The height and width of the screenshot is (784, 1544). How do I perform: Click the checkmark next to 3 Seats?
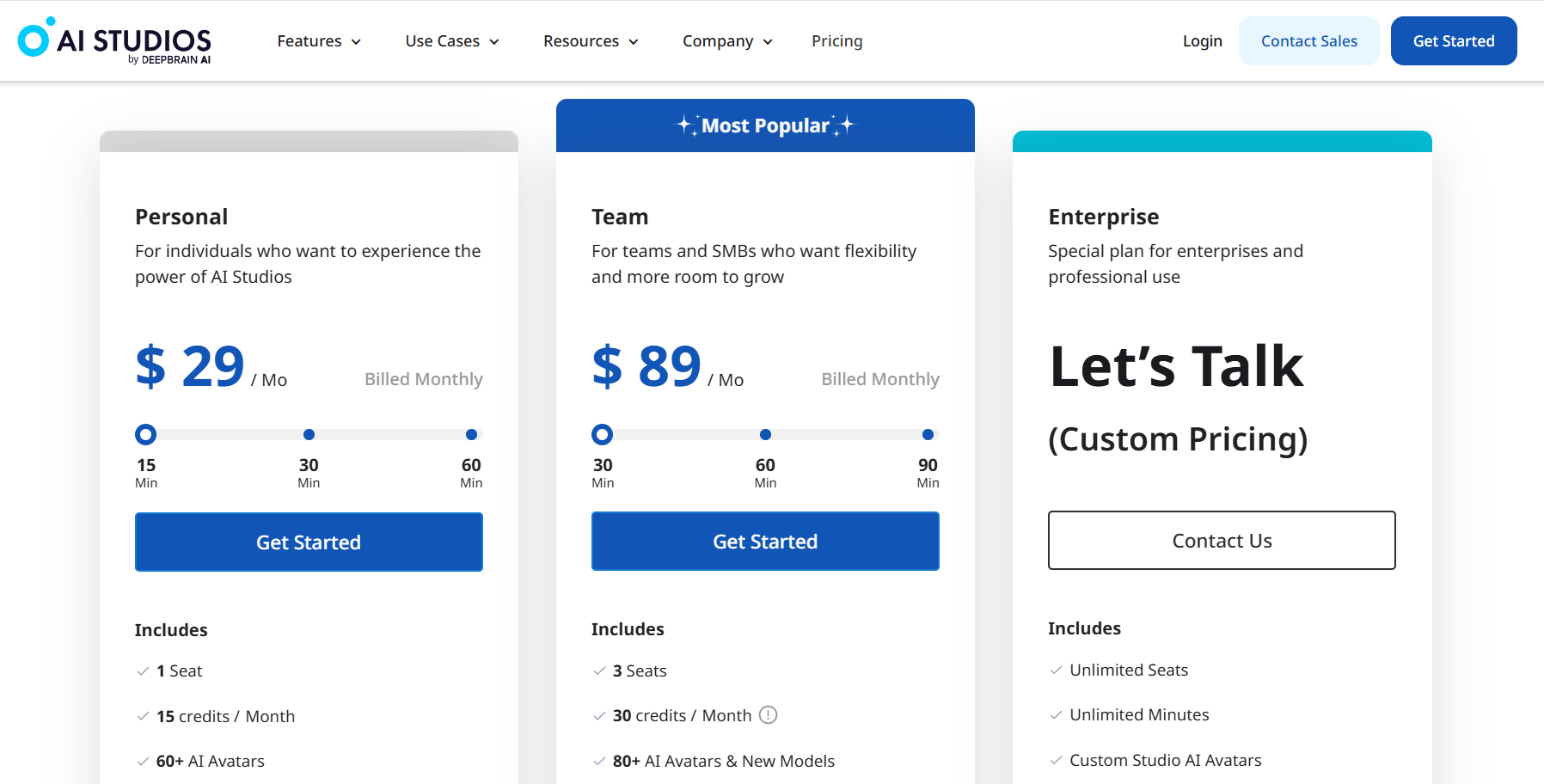599,671
